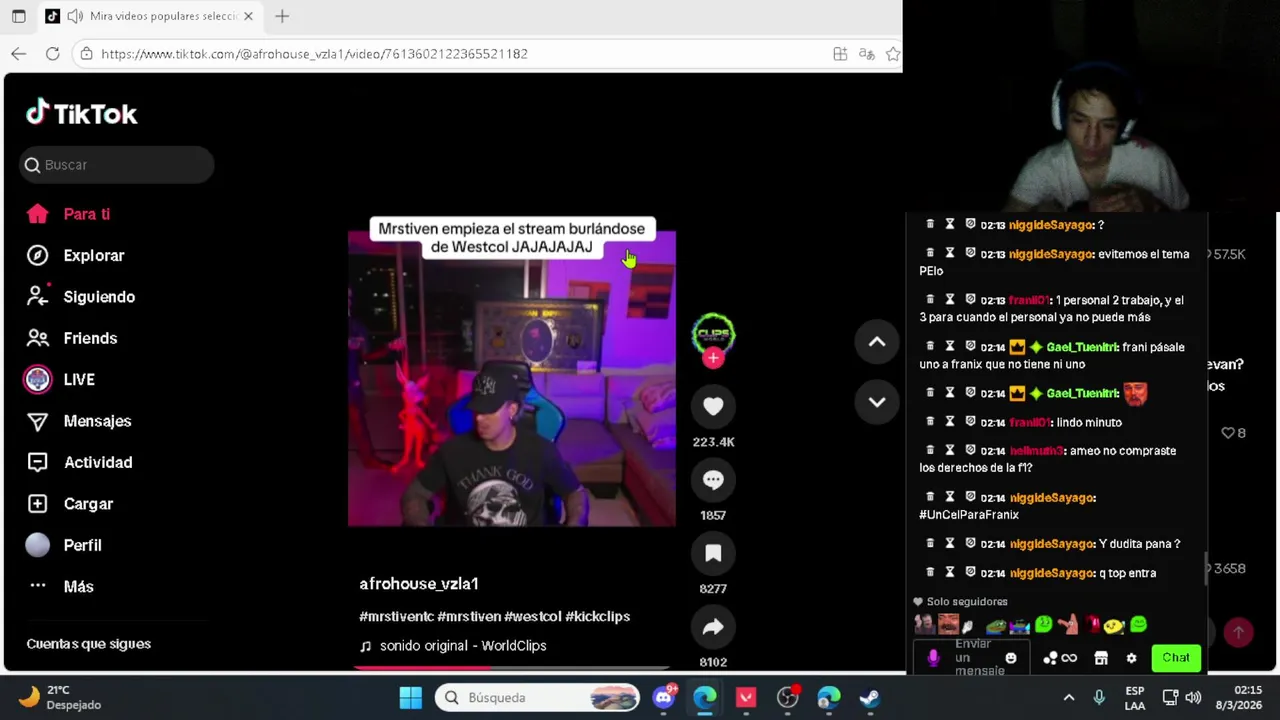Image resolution: width=1280 pixels, height=720 pixels.
Task: Open the channel points infinity icon
Action: click(x=1060, y=658)
